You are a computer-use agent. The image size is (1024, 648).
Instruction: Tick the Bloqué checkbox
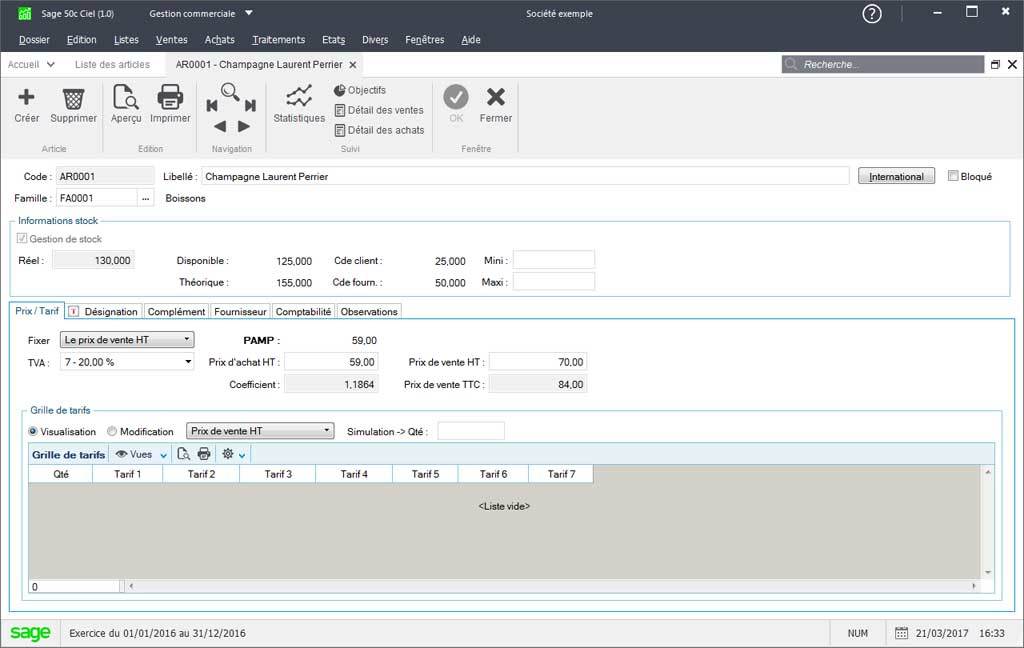[x=953, y=176]
